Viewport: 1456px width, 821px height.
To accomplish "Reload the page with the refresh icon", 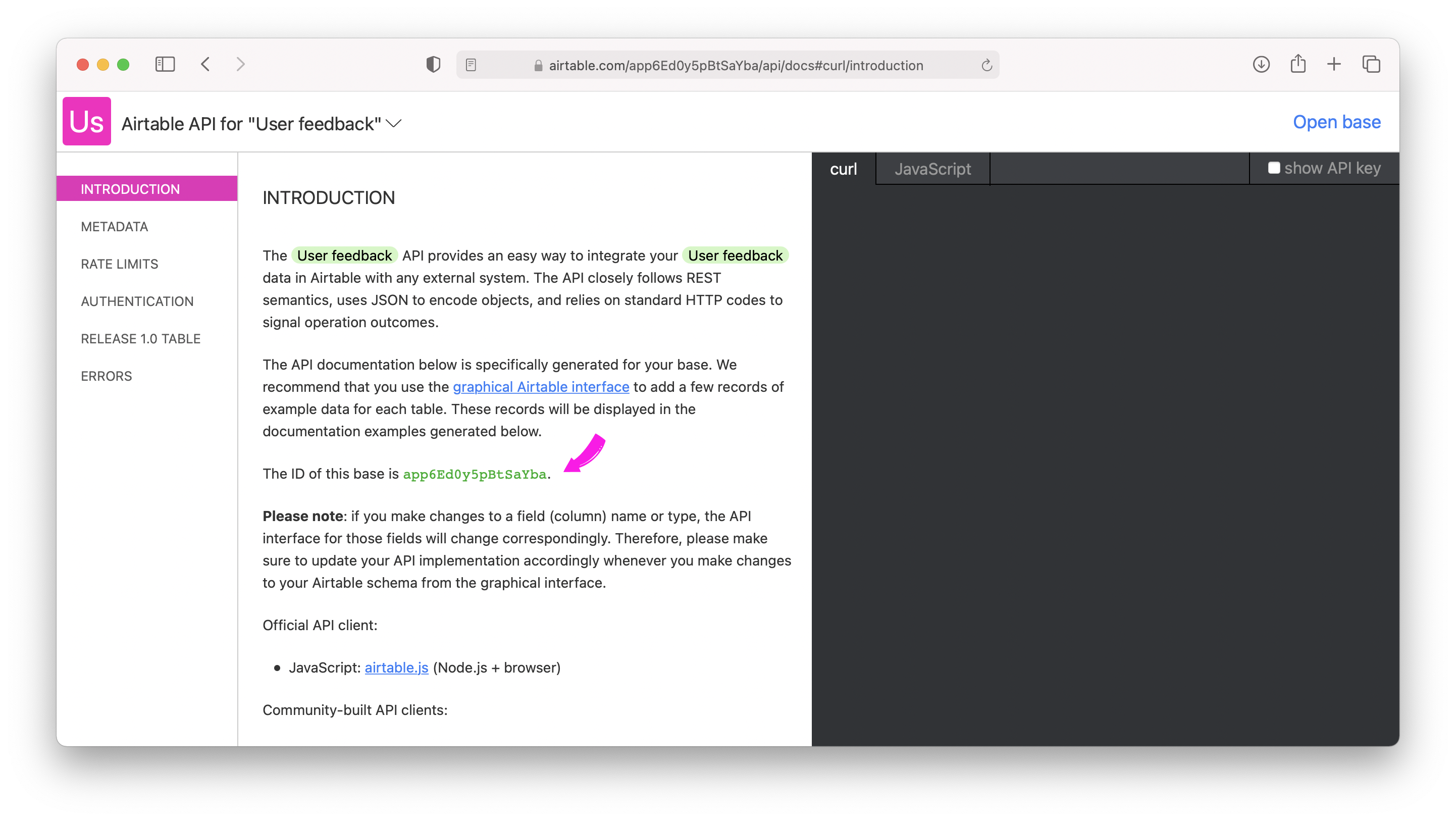I will coord(987,65).
